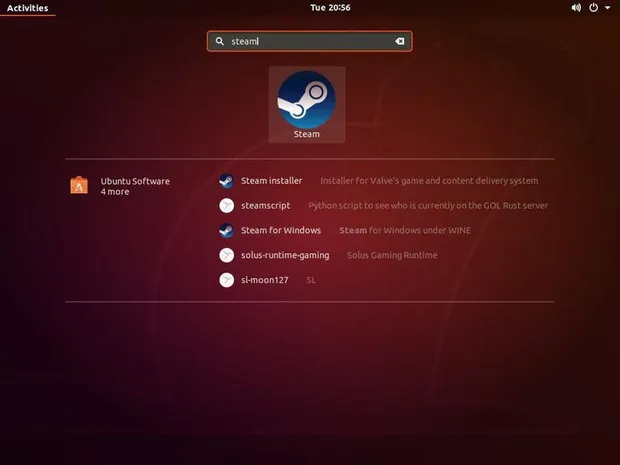Select the solus-runtime-gaming result name

click(x=285, y=255)
